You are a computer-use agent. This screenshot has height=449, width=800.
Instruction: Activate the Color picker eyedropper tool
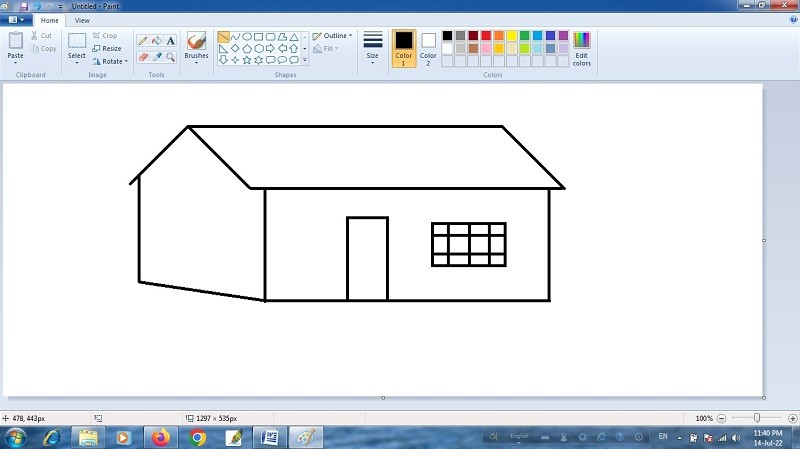156,57
